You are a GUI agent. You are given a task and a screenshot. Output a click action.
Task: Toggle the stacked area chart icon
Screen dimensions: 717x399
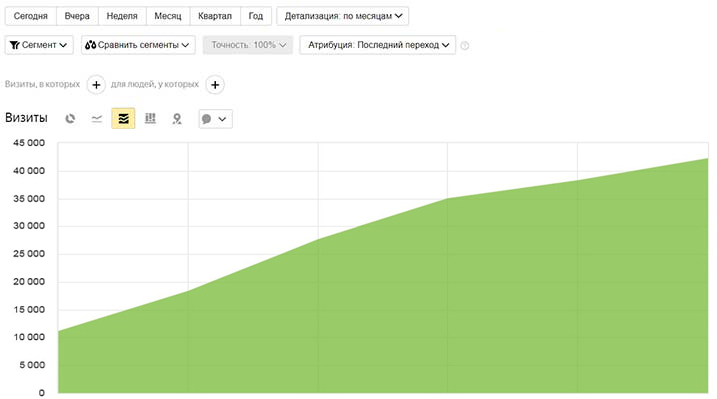coord(123,119)
